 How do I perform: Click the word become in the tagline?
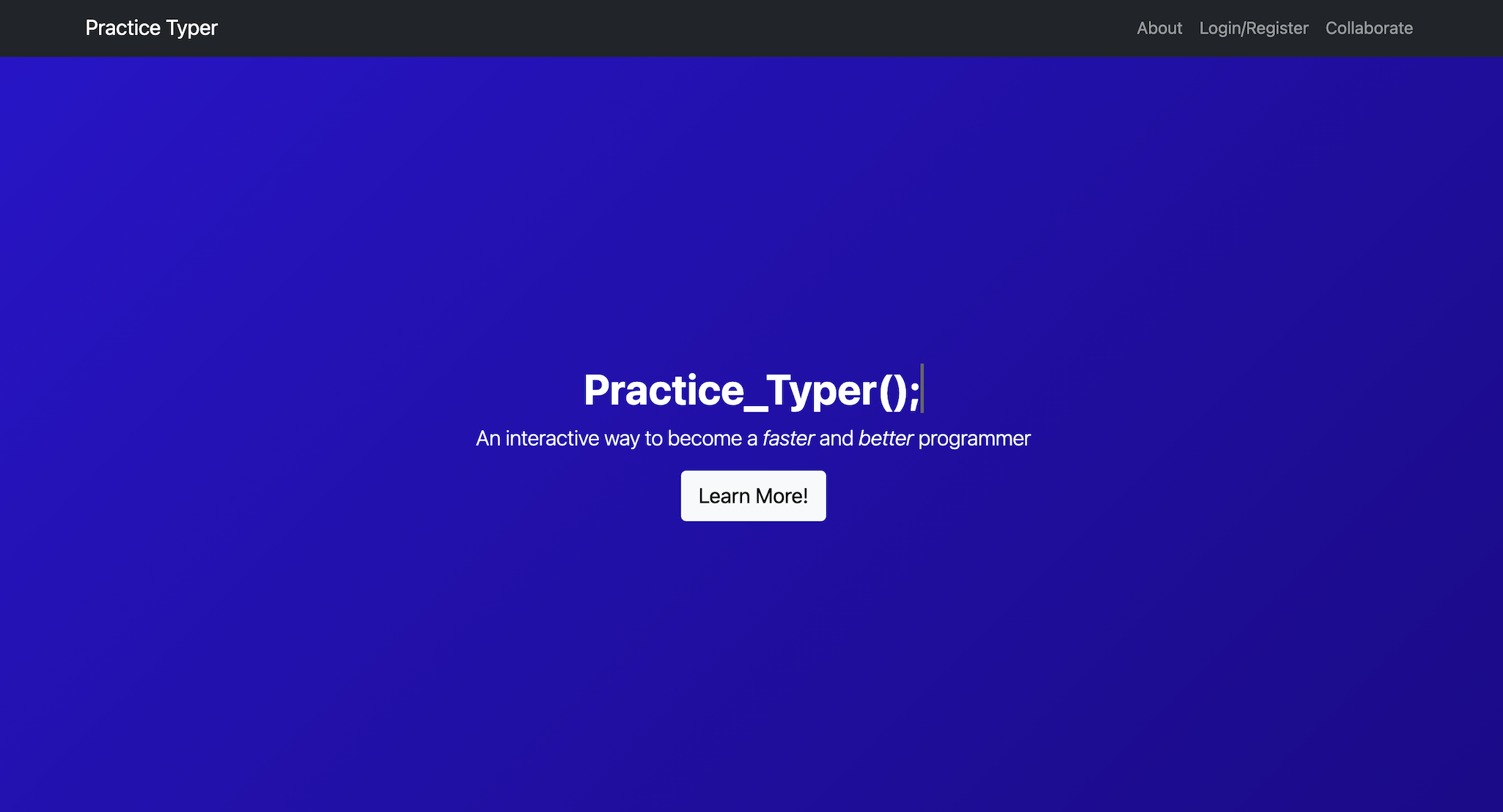(x=705, y=438)
